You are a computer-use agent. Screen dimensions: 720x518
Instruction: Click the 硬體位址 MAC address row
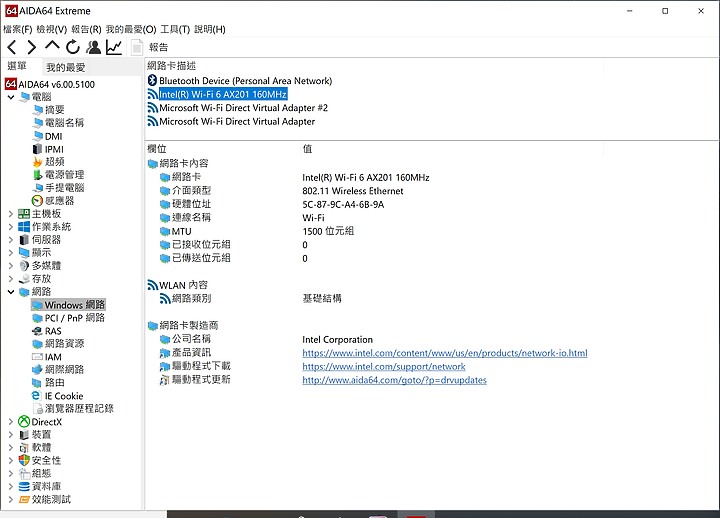(x=272, y=204)
